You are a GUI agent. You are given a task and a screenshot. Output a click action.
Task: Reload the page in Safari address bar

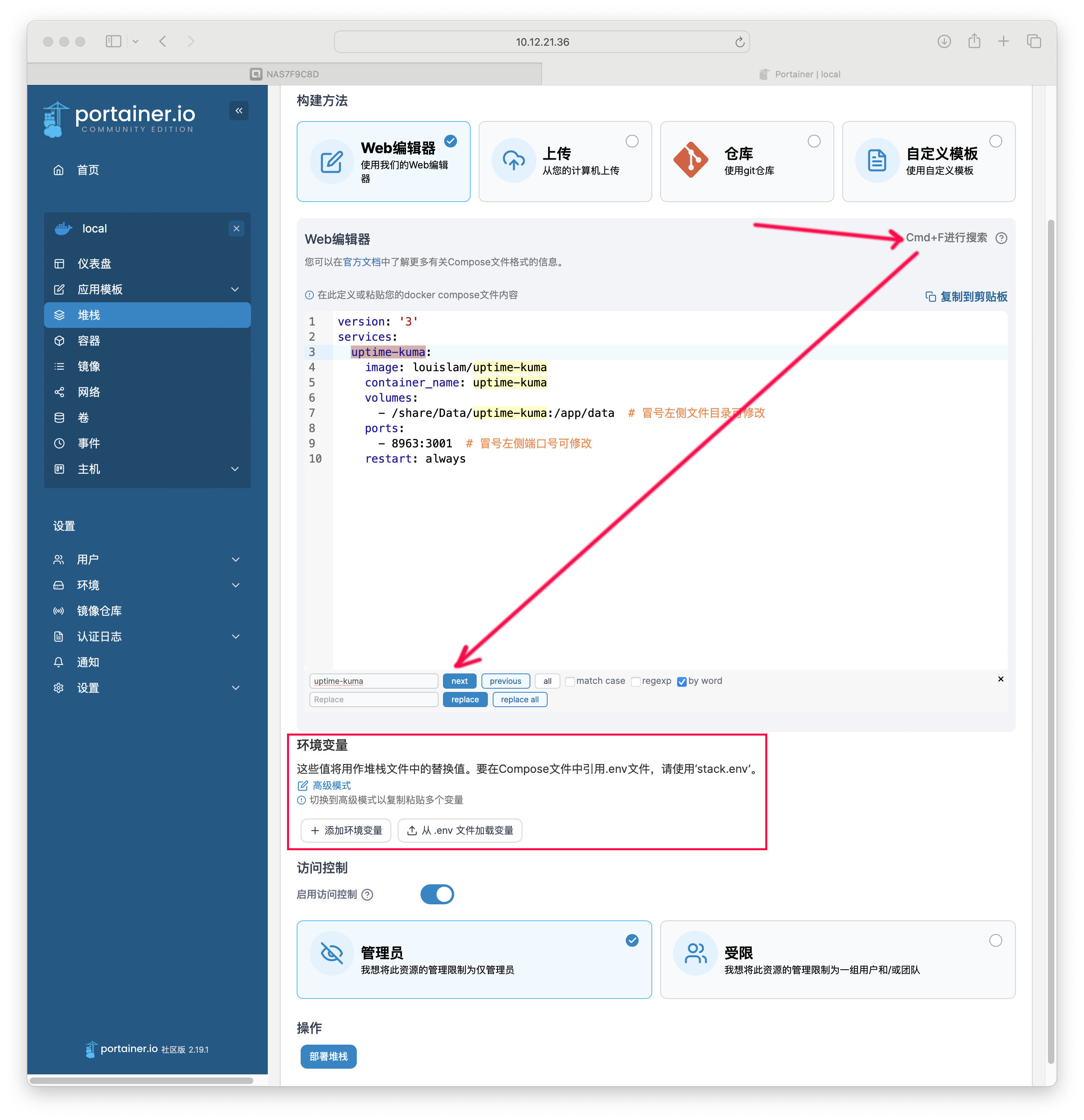pos(739,42)
